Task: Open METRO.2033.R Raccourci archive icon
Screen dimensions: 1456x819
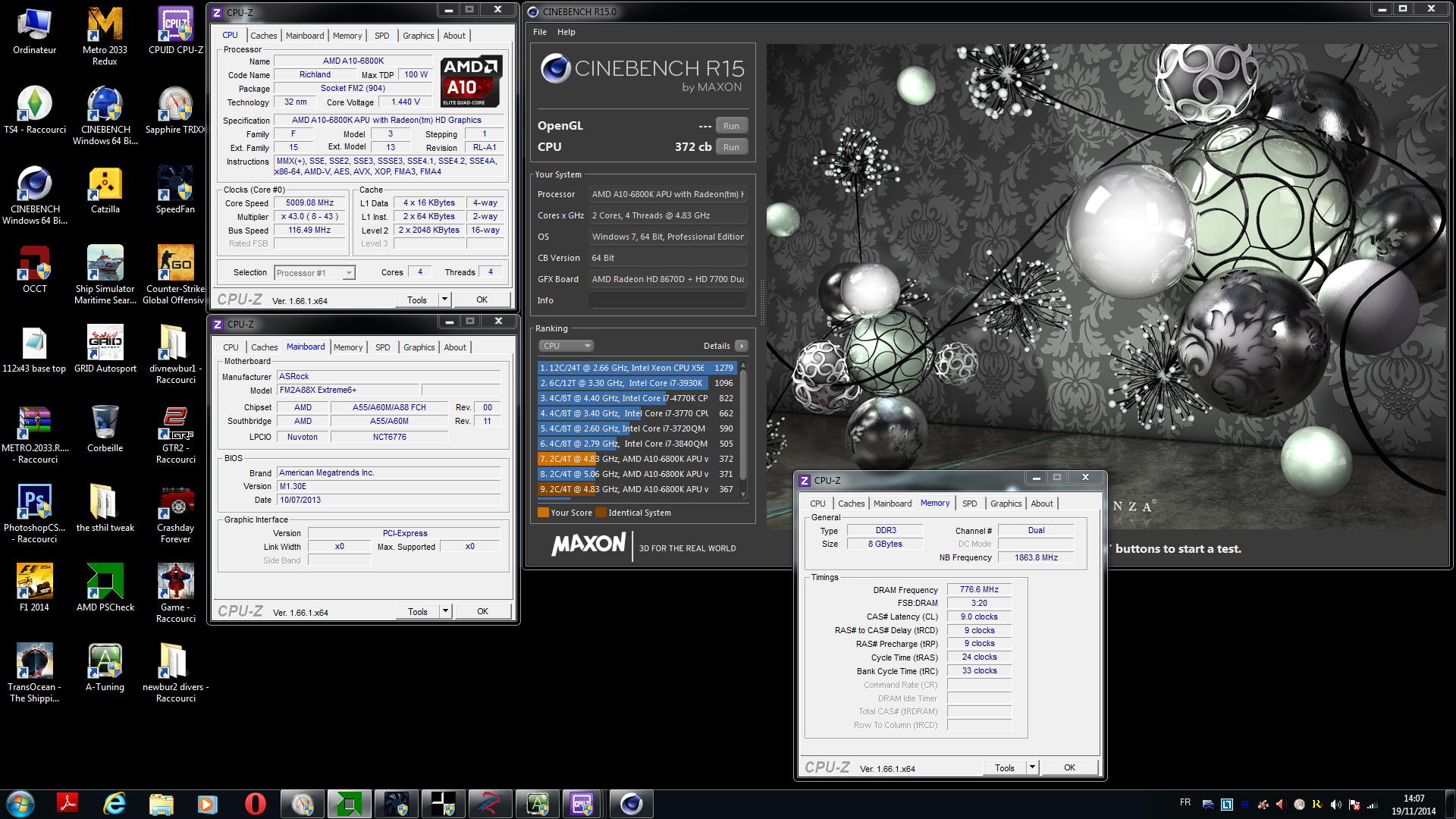Action: pos(34,434)
